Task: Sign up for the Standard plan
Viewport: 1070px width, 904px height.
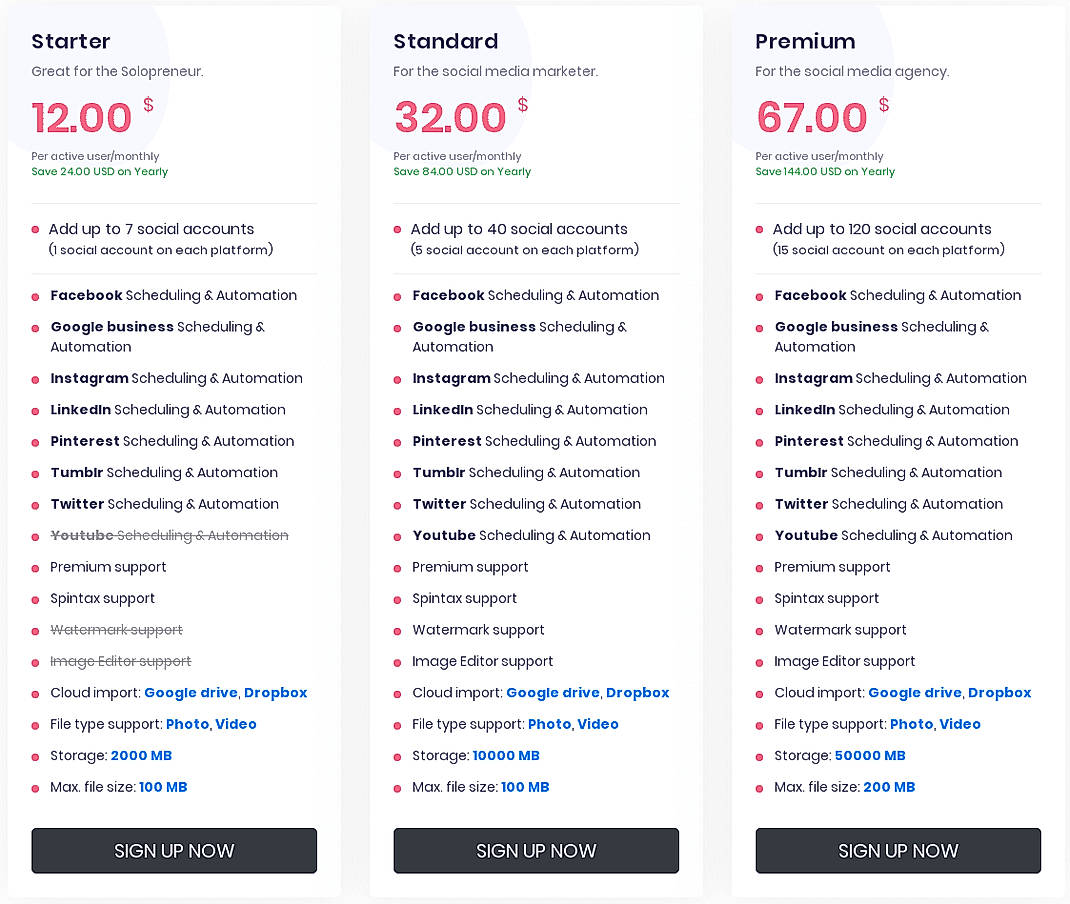Action: 536,850
